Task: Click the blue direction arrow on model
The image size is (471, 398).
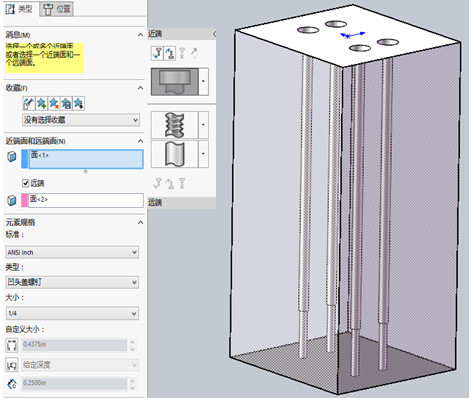Action: (x=353, y=35)
